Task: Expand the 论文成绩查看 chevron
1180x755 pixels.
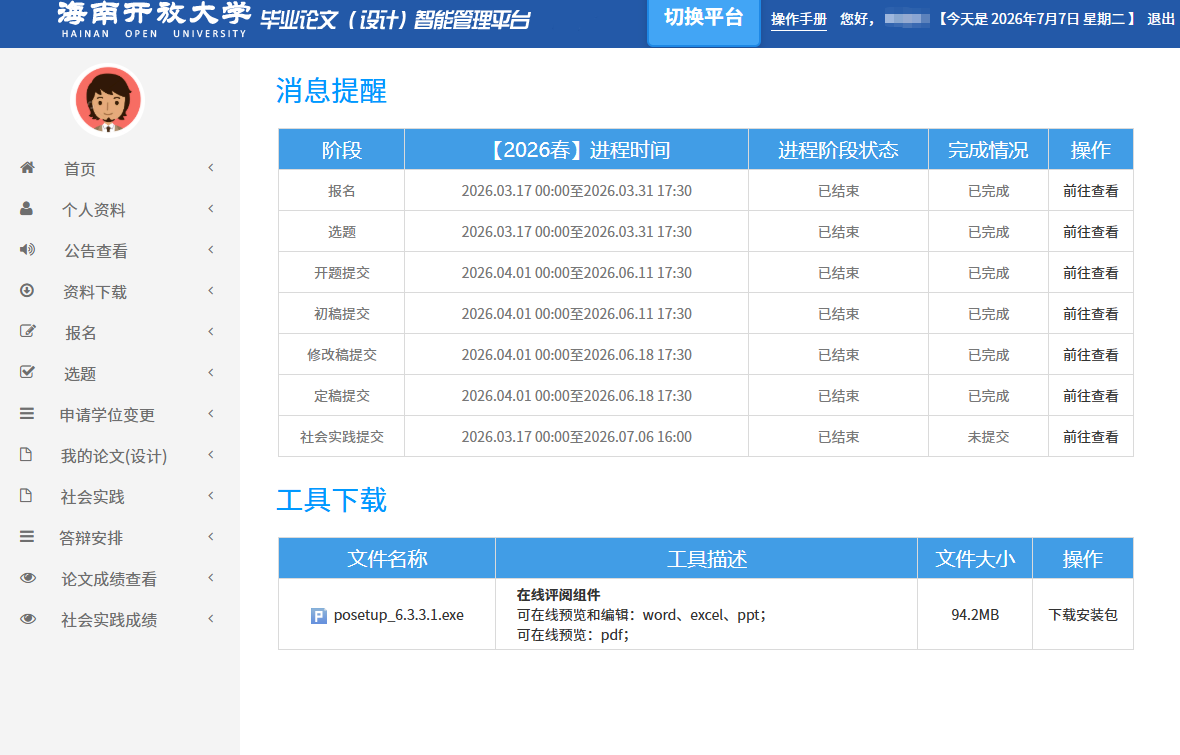Action: (211, 577)
